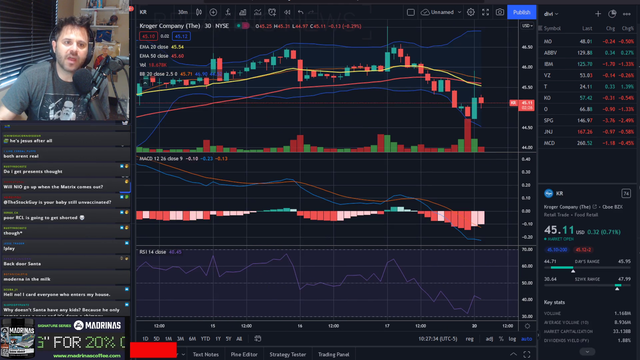Open the watchlist three-dot more menu
This screenshot has width=640, height=360.
(627, 14)
